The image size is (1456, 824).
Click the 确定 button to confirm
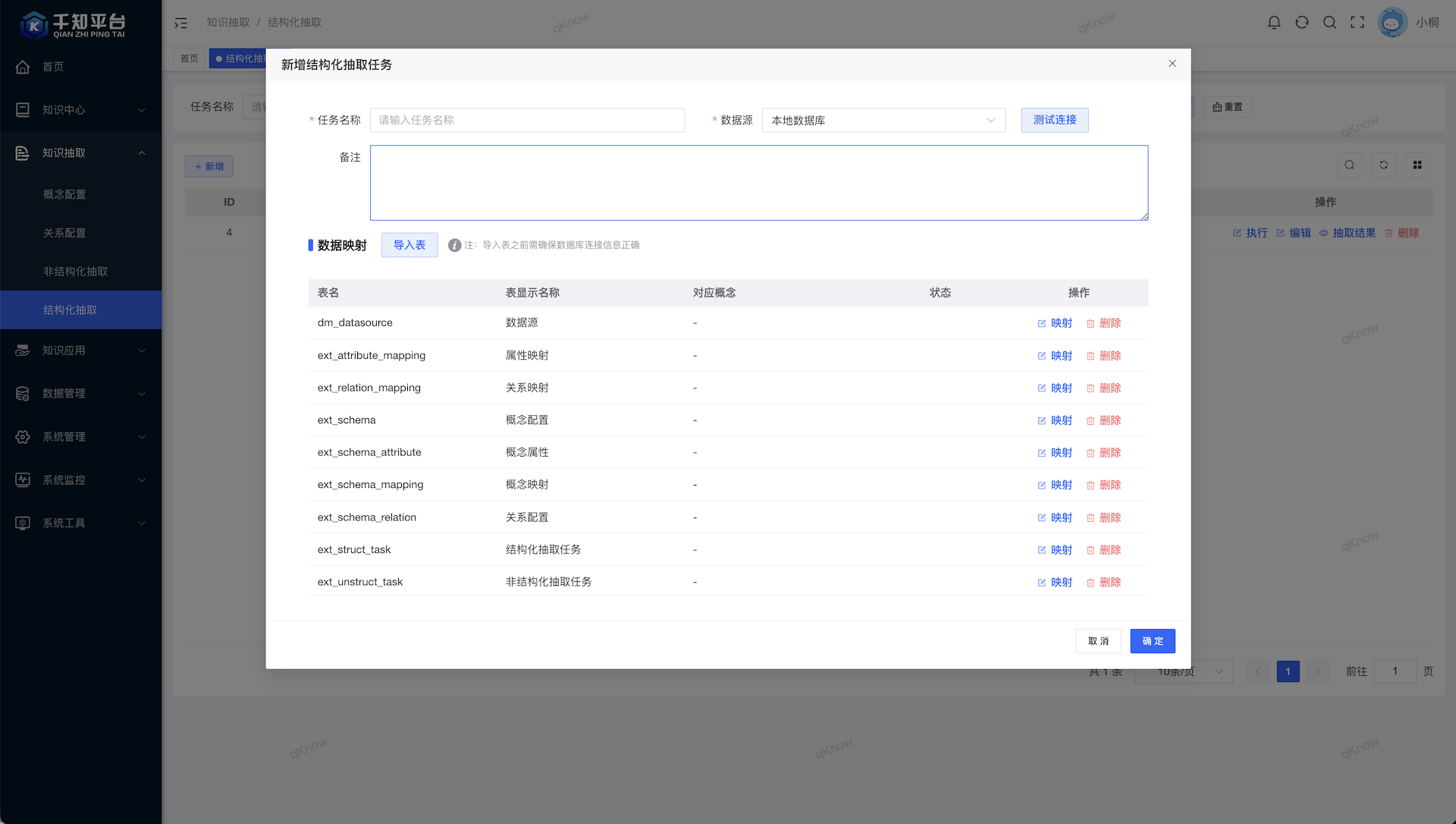1153,640
